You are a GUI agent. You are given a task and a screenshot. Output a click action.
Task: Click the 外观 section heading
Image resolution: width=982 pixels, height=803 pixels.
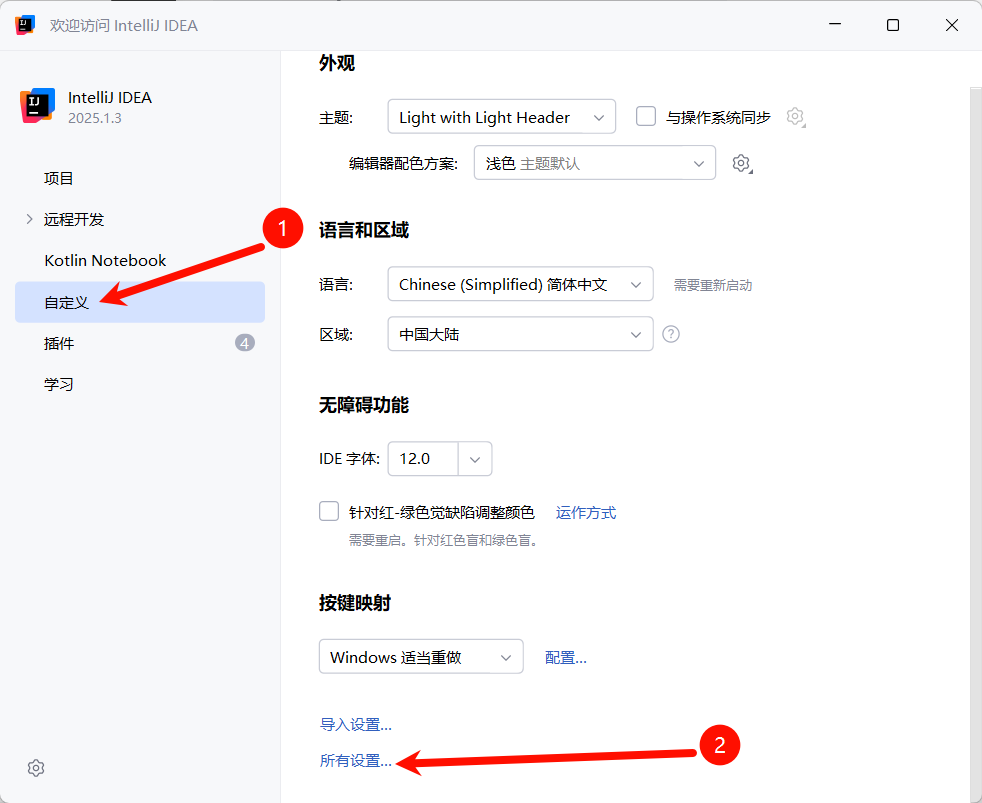pos(337,63)
